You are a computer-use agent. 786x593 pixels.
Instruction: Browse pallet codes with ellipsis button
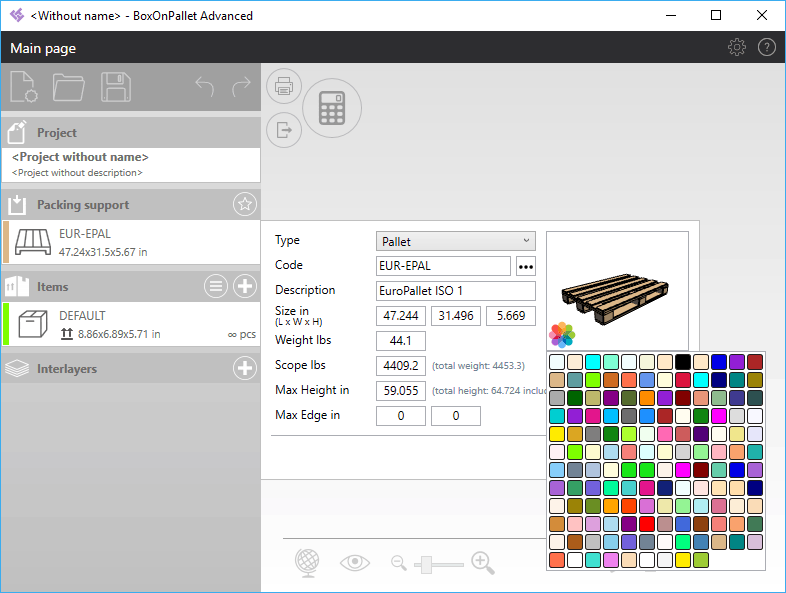[525, 266]
